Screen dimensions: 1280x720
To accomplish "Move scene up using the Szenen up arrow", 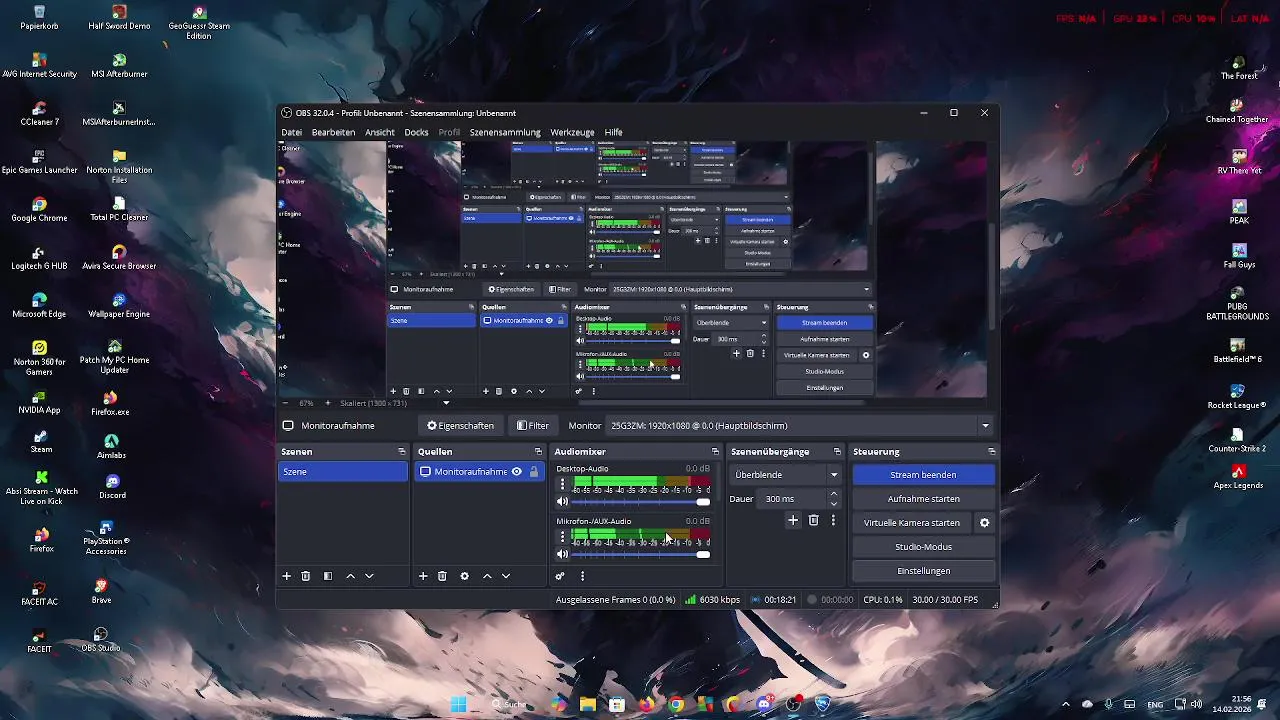I will click(350, 576).
